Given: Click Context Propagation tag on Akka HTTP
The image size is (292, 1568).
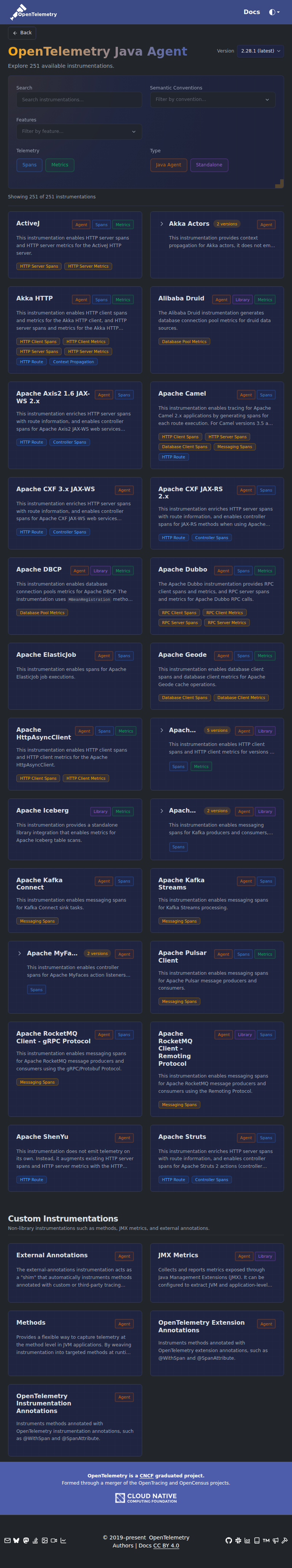Looking at the screenshot, I should (74, 362).
